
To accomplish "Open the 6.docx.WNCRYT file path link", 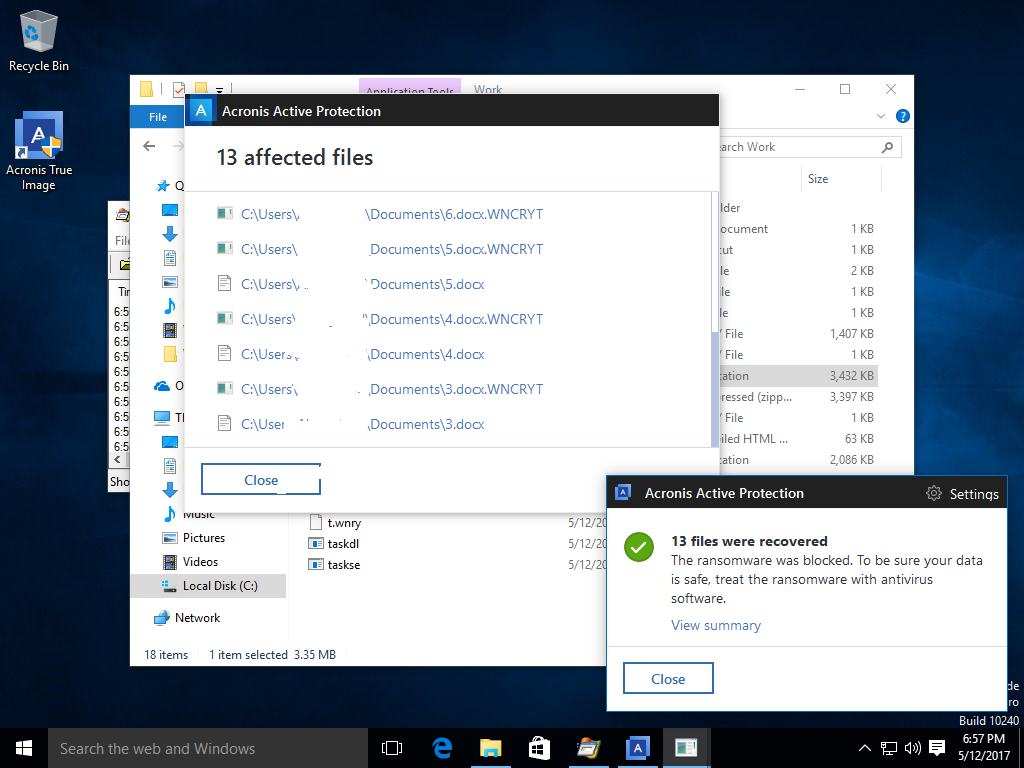I will [392, 214].
